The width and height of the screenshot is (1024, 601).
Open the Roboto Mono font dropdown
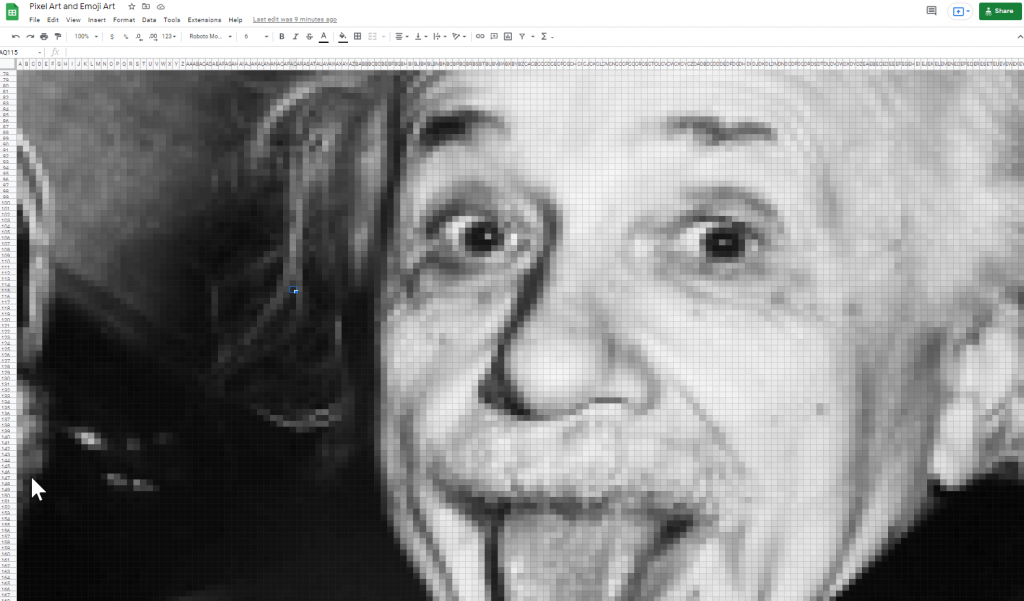pyautogui.click(x=210, y=36)
